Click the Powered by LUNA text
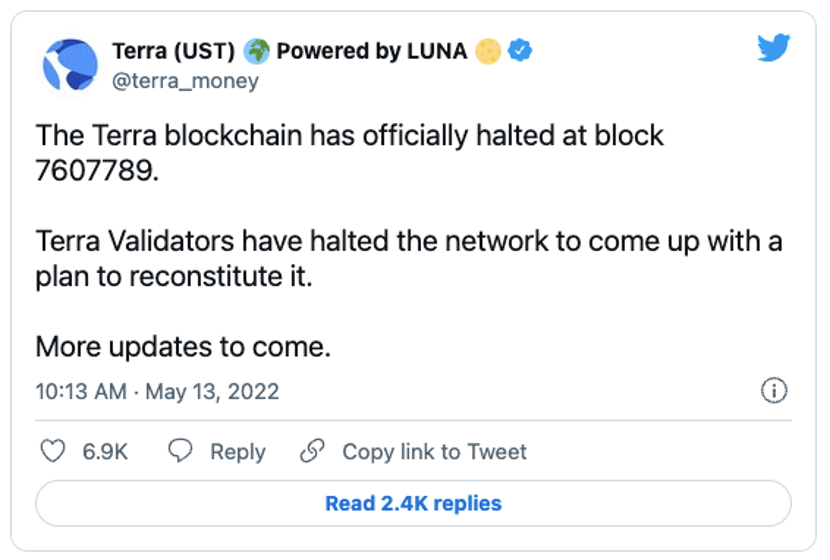Image resolution: width=830 pixels, height=560 pixels. click(372, 51)
